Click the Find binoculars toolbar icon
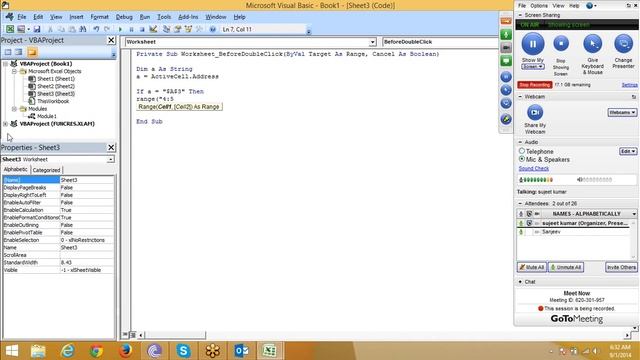 pos(83,29)
